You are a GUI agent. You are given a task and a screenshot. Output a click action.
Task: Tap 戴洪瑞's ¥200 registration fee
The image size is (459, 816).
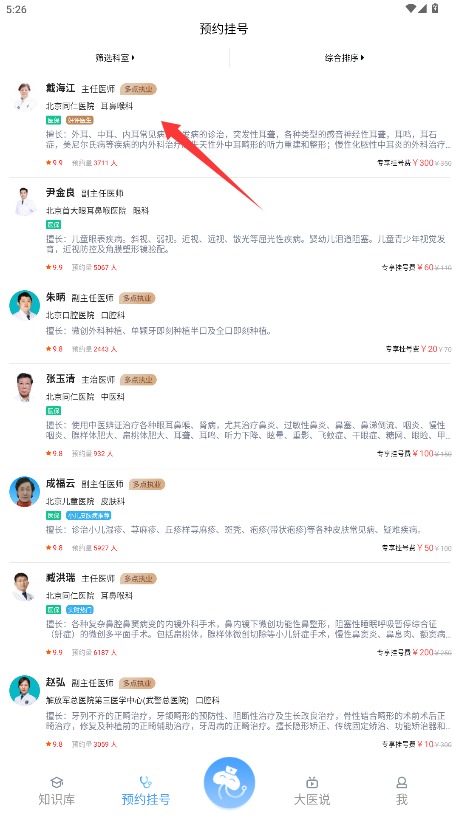[x=424, y=652]
